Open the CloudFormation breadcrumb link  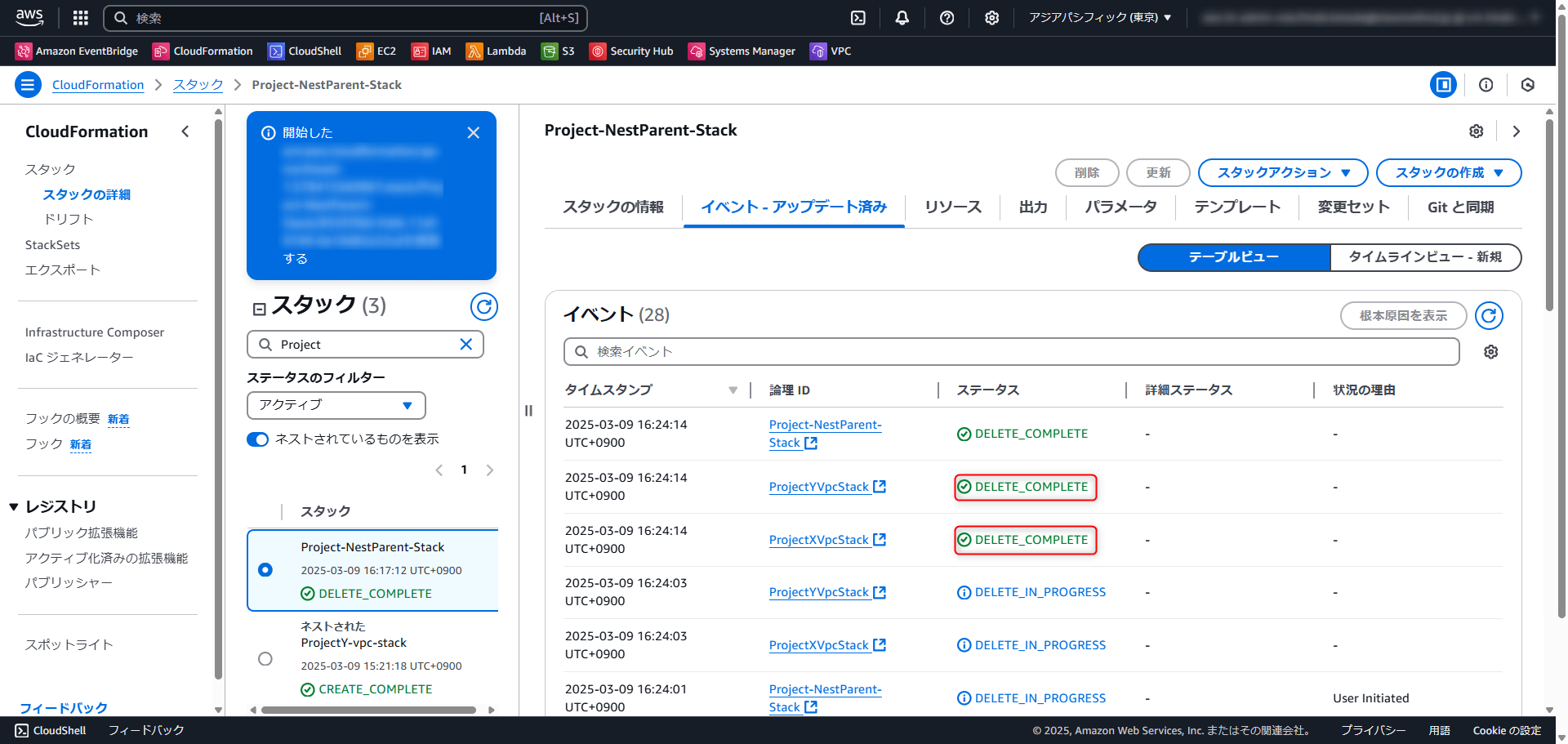[x=98, y=84]
